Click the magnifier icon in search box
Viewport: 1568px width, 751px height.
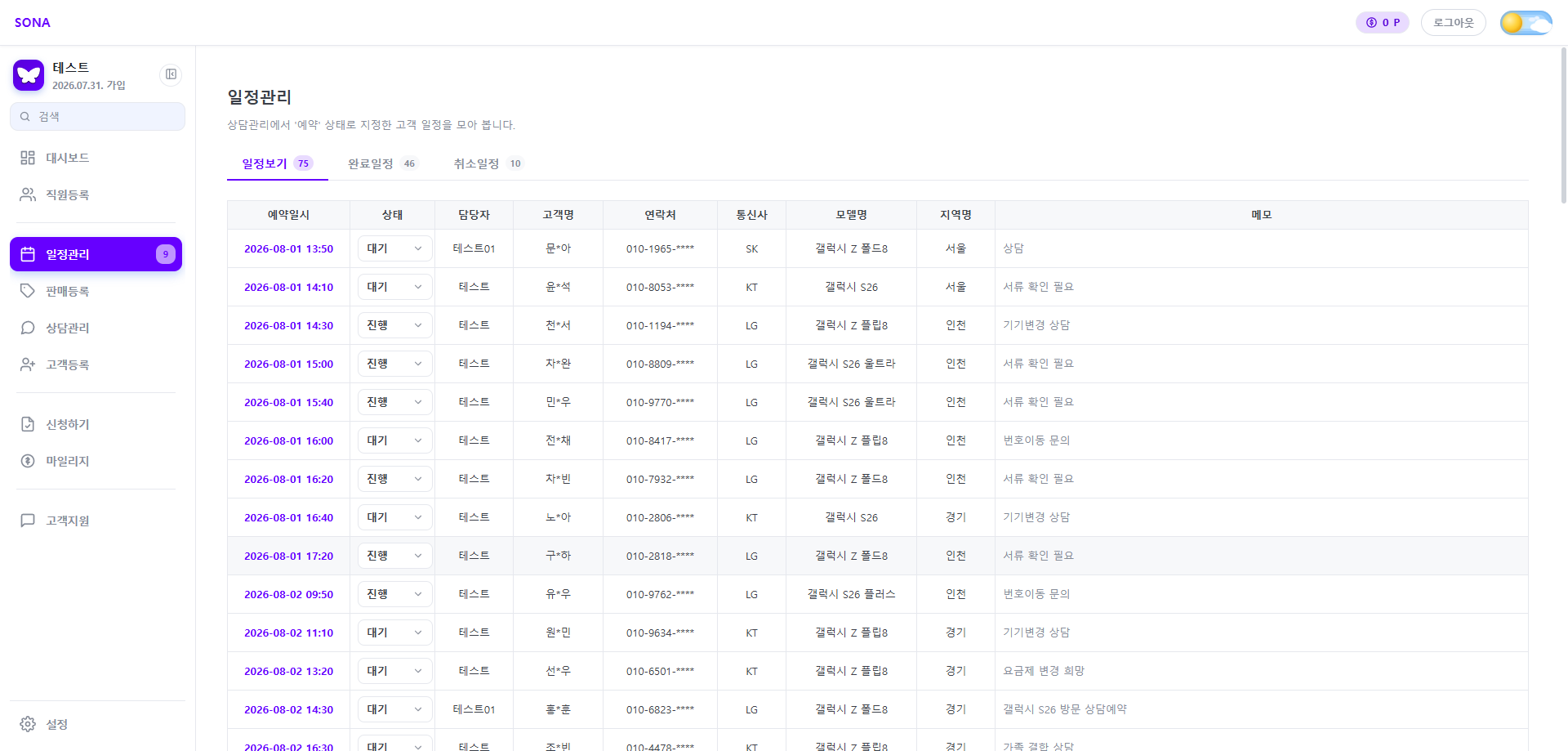25,117
